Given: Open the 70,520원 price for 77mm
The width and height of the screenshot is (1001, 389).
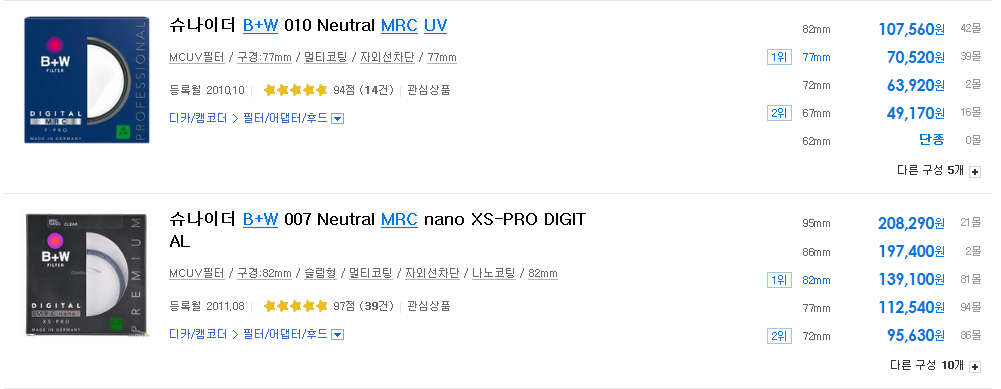Looking at the screenshot, I should click(916, 57).
